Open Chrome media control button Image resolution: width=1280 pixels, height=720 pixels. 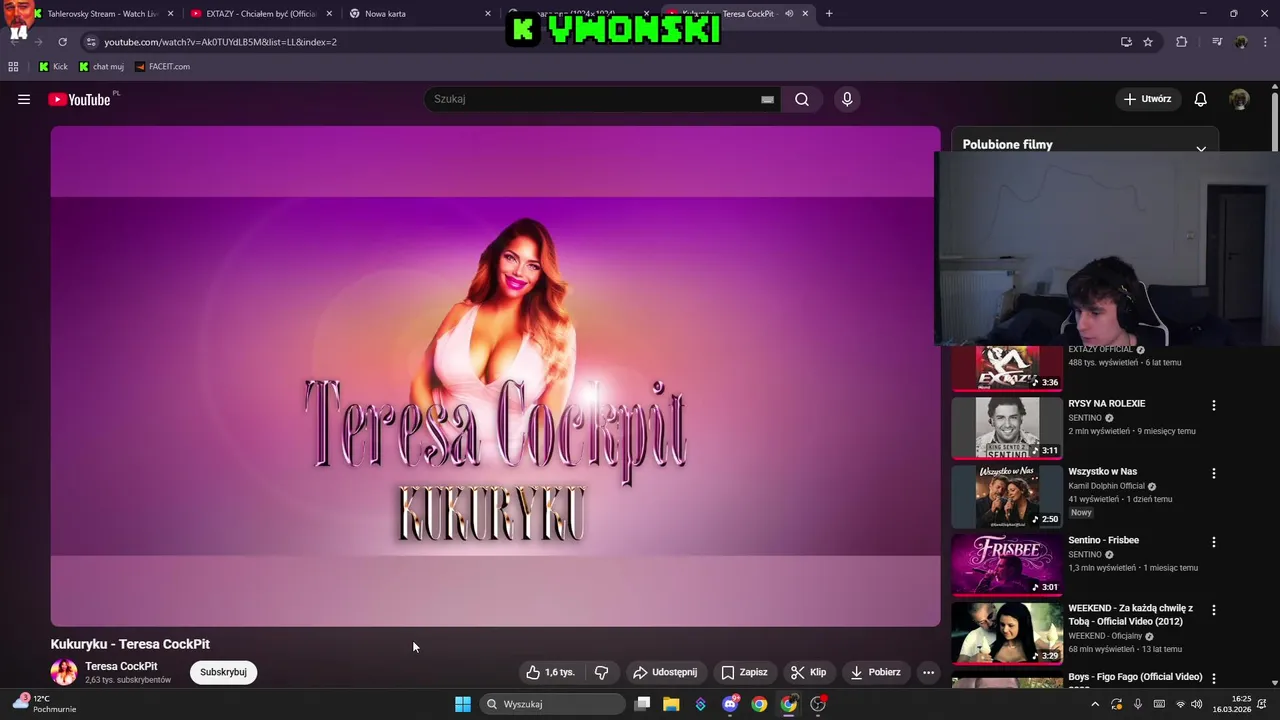1217,42
